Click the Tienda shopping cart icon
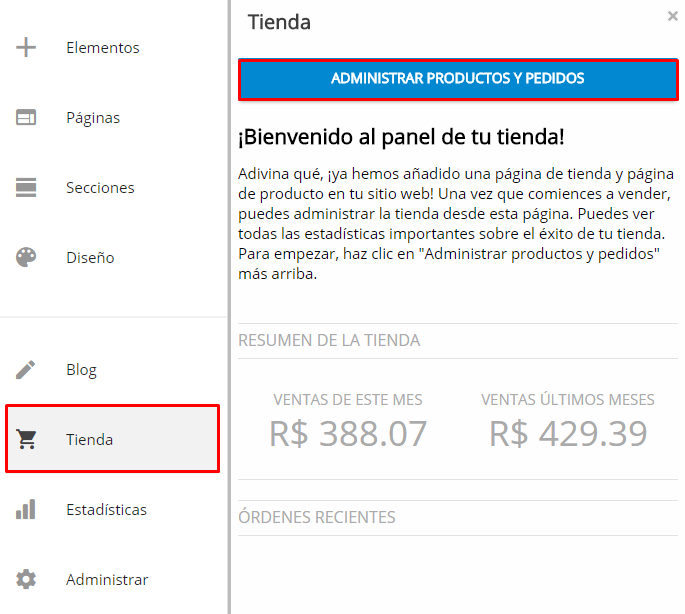Image resolution: width=685 pixels, height=614 pixels. [x=26, y=439]
